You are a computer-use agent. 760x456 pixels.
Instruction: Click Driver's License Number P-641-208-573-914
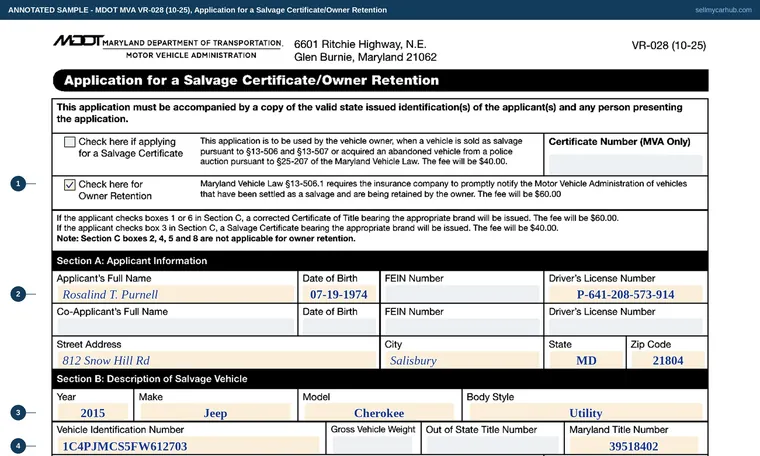(625, 294)
